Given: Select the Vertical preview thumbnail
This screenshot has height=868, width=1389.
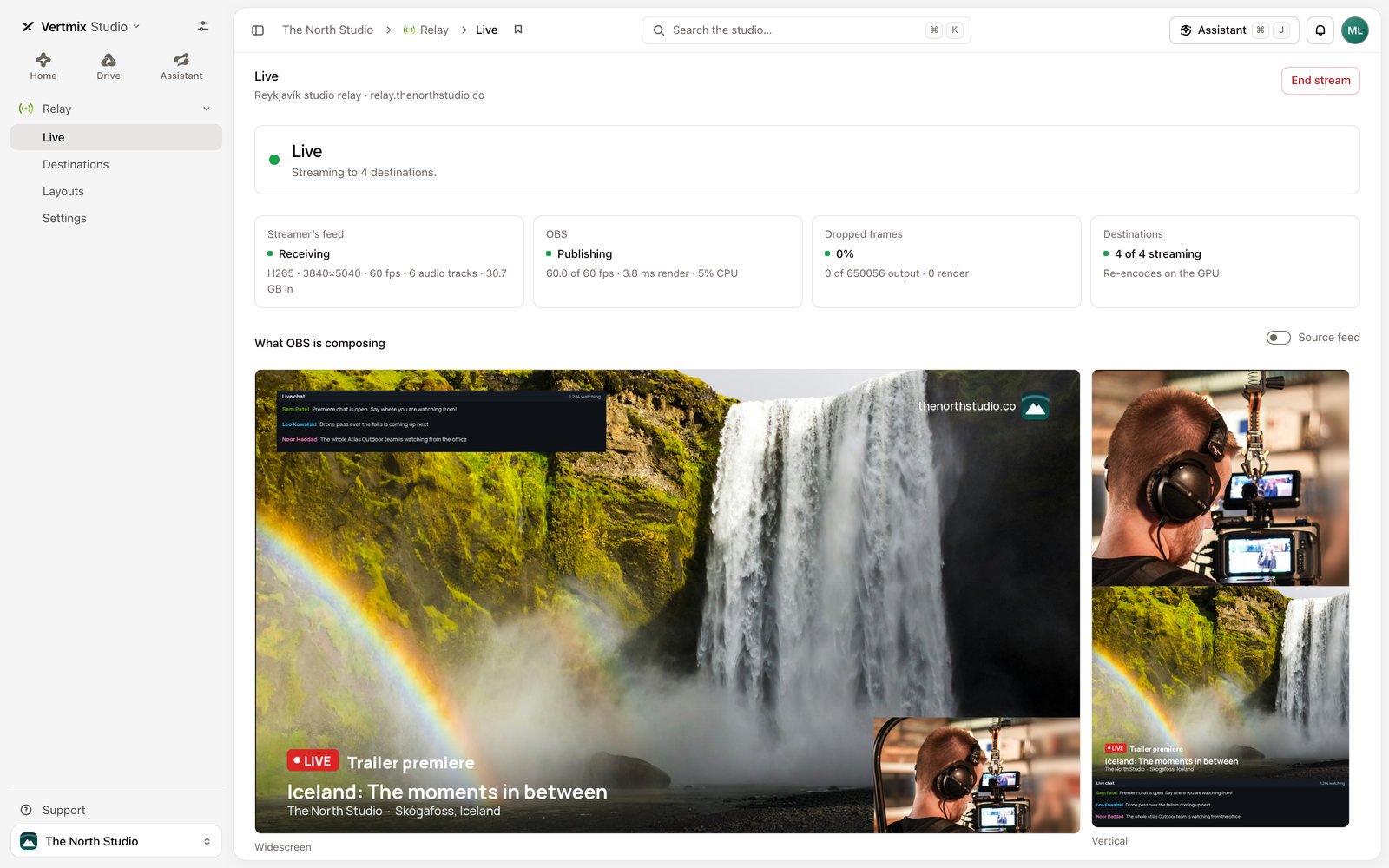Looking at the screenshot, I should (1220, 599).
